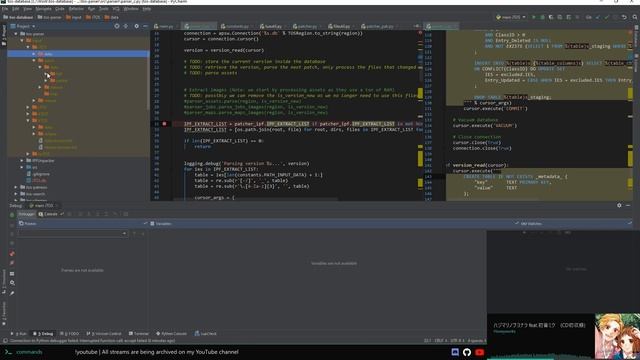Click the pin tab icon in debug sidebar
The image size is (640, 360).
click(12, 293)
